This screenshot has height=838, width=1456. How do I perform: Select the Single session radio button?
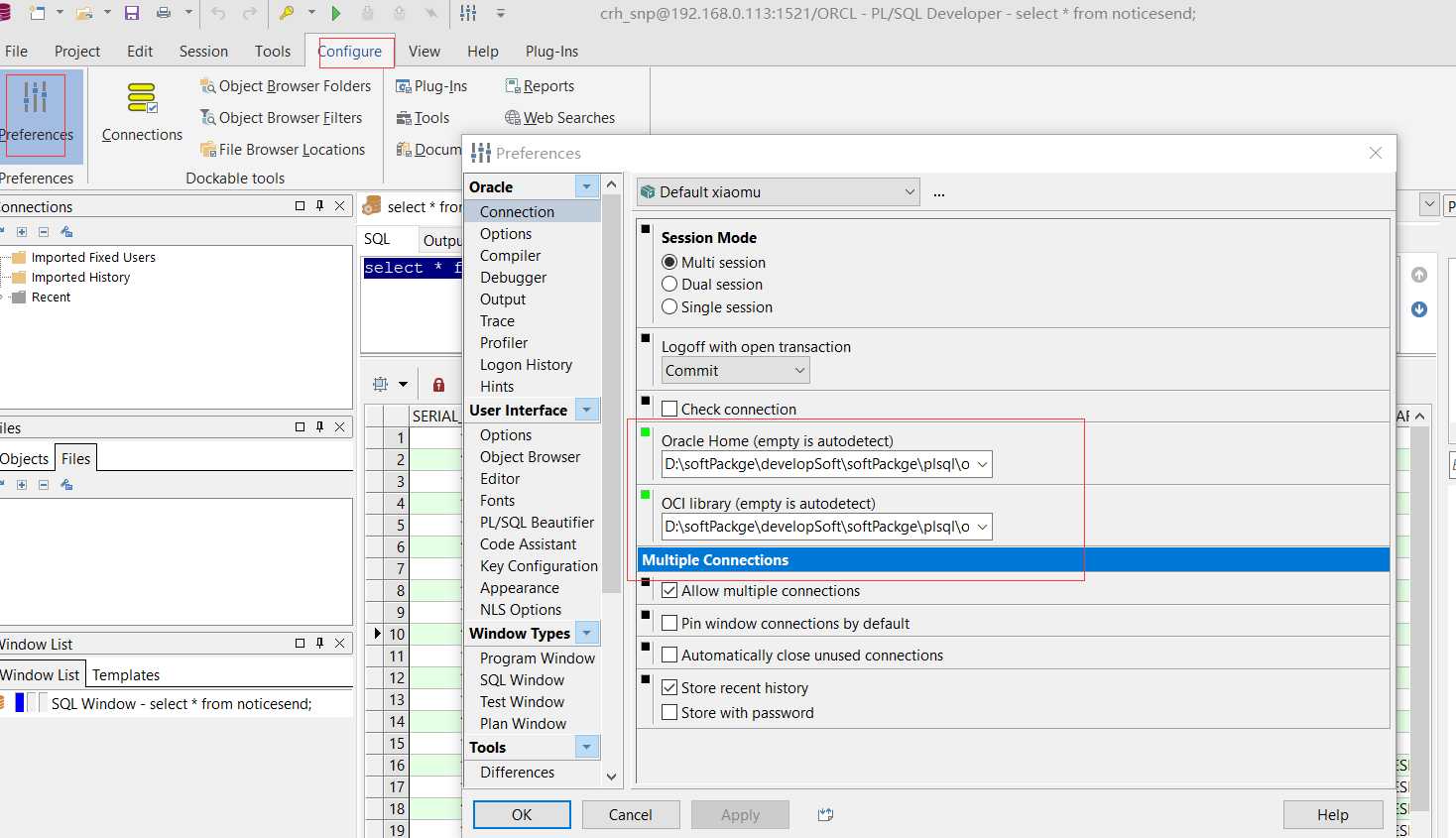(x=669, y=307)
